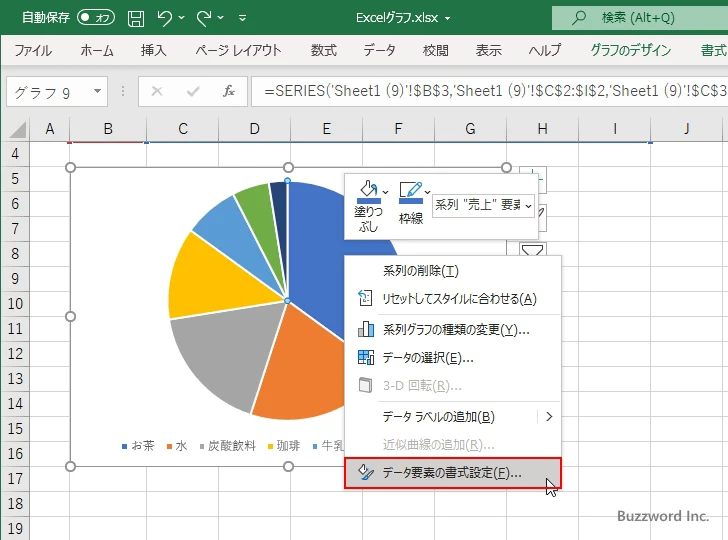
Task: Select データ要素の書式設定 menu entry
Action: (x=451, y=473)
